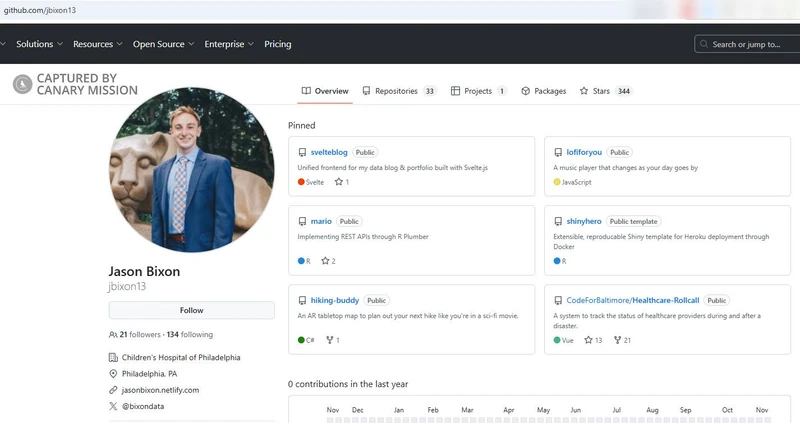Click the table icon beside Projects
Screen dimensions: 800x423
tap(455, 91)
